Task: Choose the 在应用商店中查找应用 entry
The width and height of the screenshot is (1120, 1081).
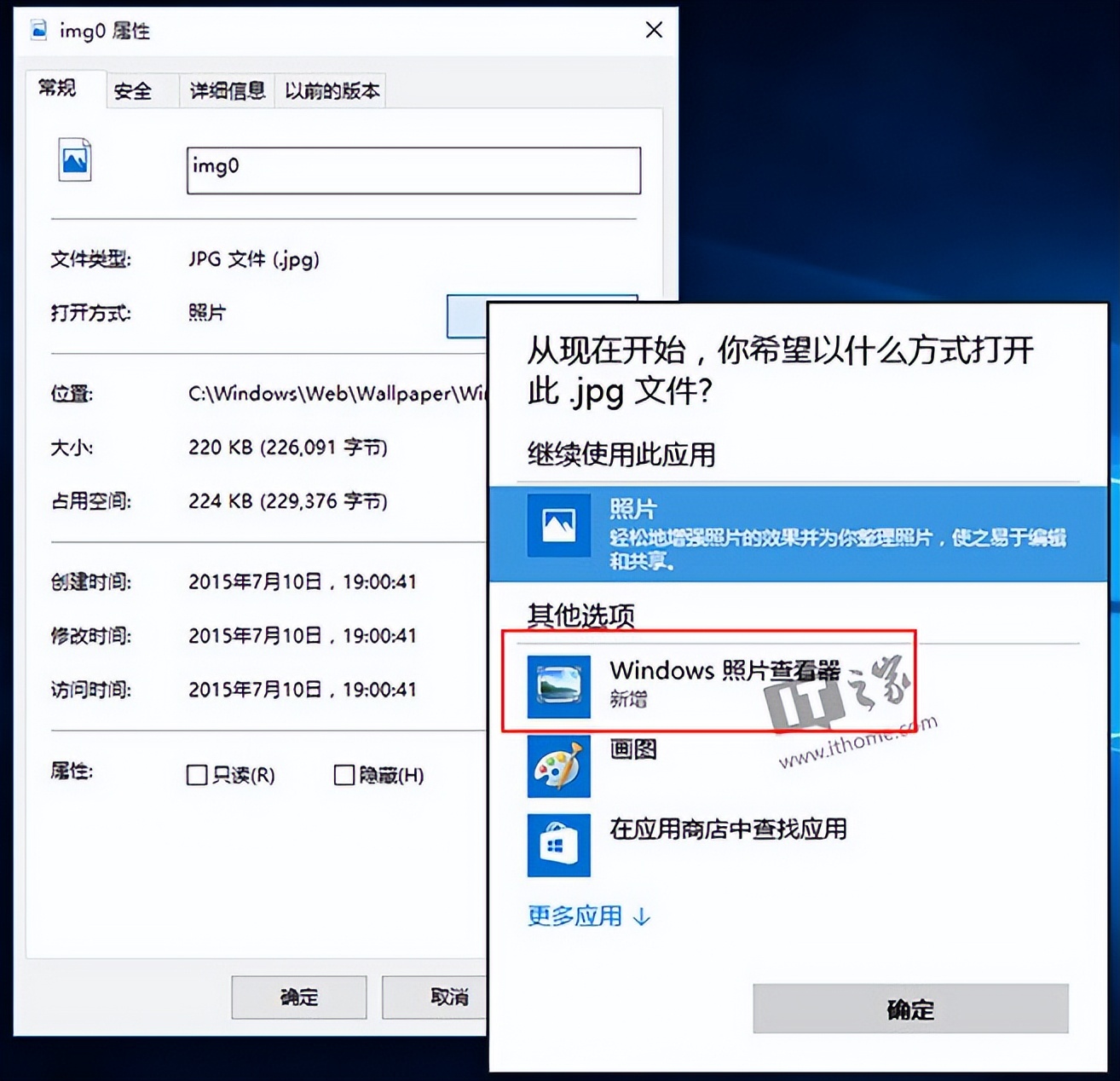Action: [729, 828]
